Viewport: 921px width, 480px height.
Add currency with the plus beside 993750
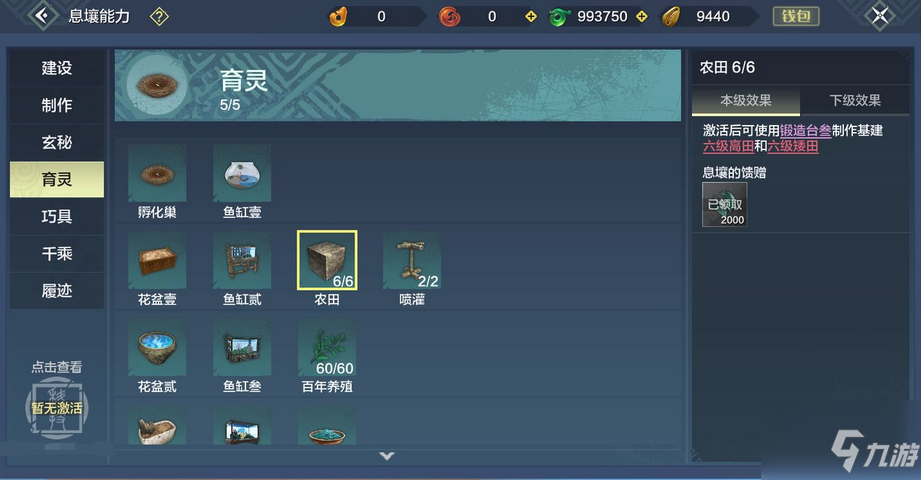642,16
